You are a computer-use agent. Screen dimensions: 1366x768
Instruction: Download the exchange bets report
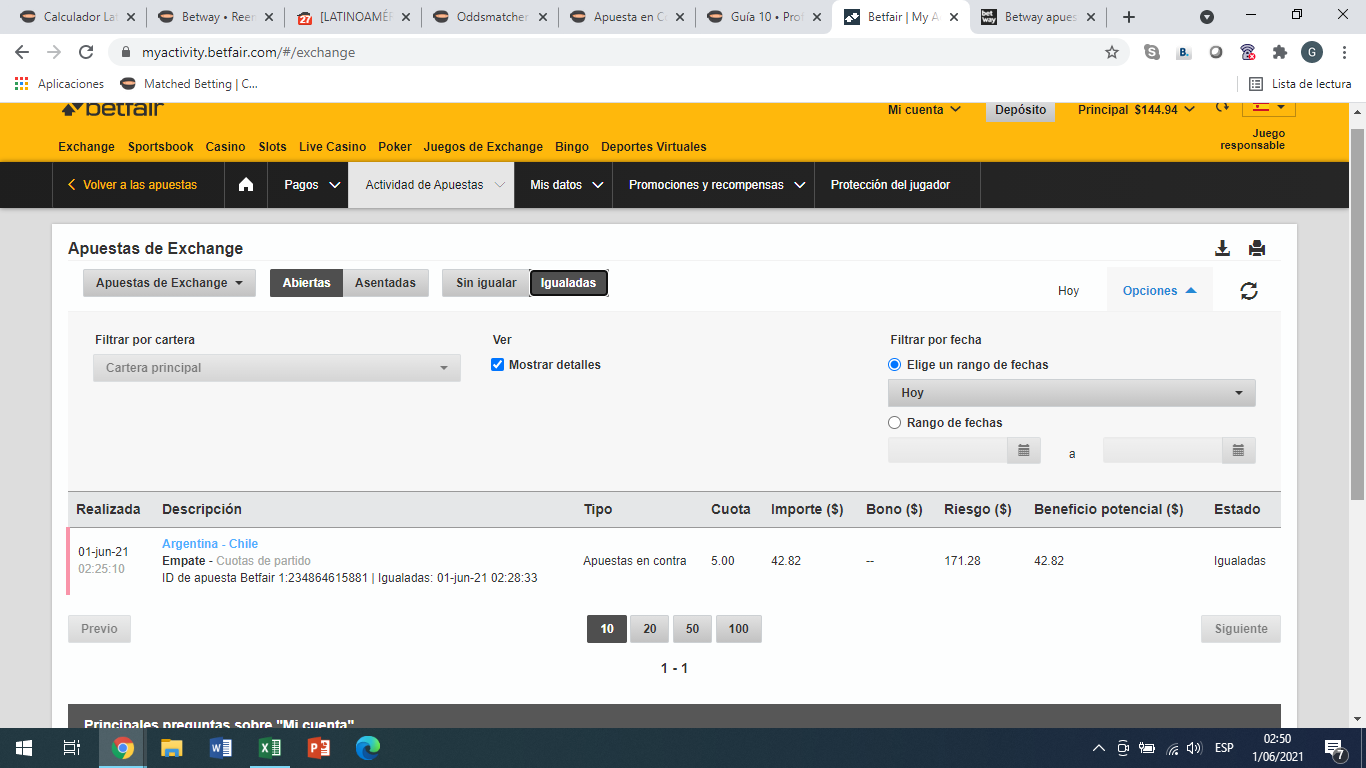point(1222,248)
